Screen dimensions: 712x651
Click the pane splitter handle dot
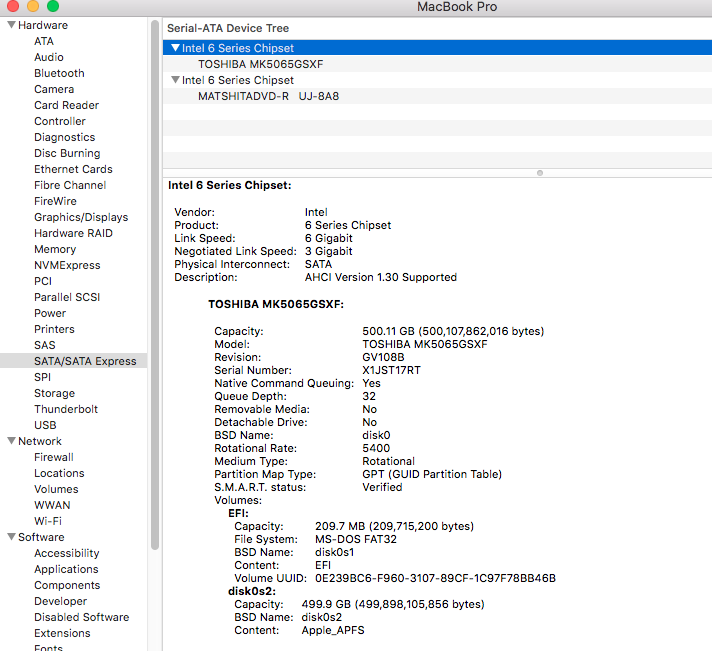tap(539, 173)
